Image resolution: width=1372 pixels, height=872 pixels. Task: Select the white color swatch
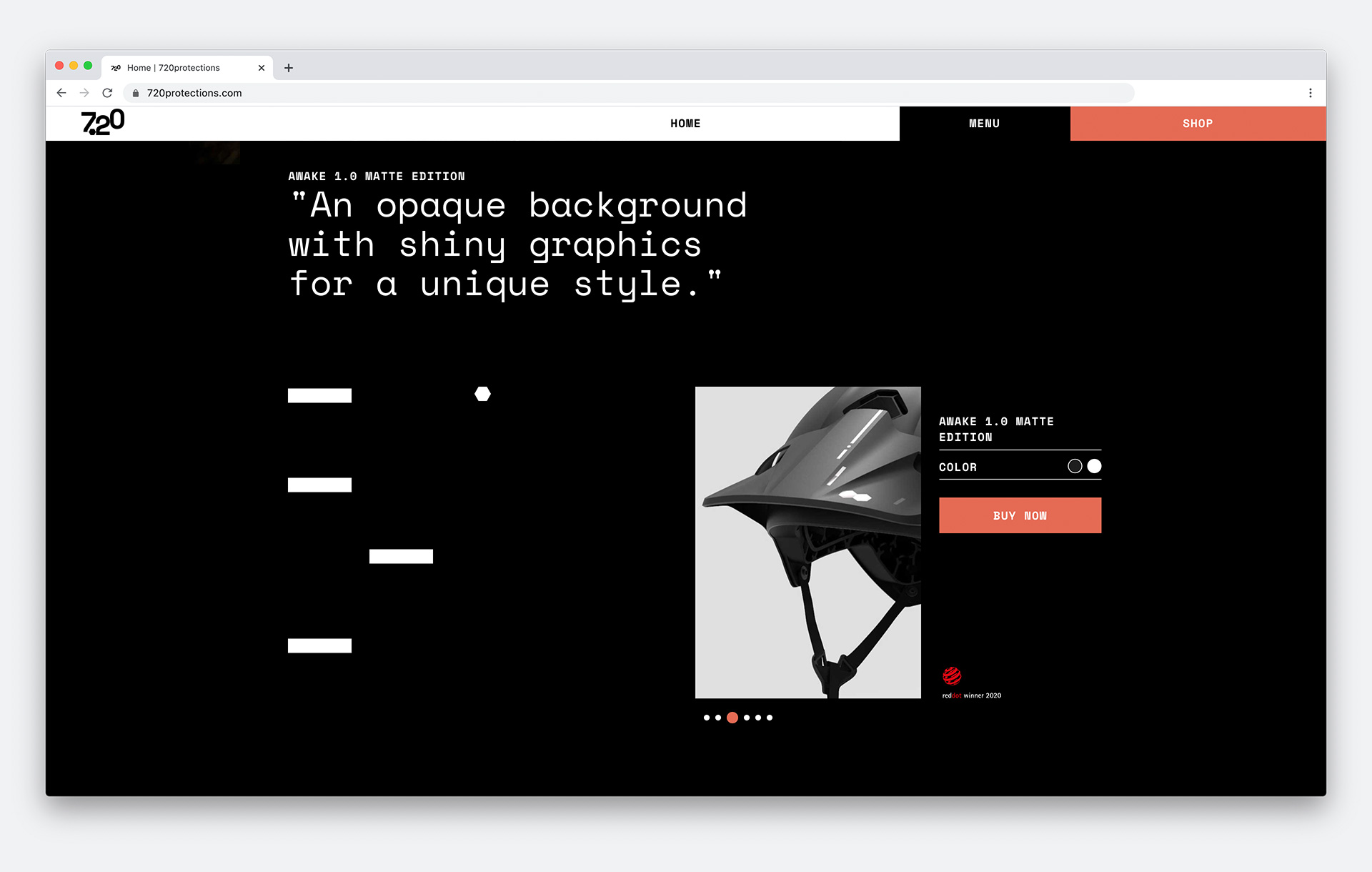[1094, 466]
